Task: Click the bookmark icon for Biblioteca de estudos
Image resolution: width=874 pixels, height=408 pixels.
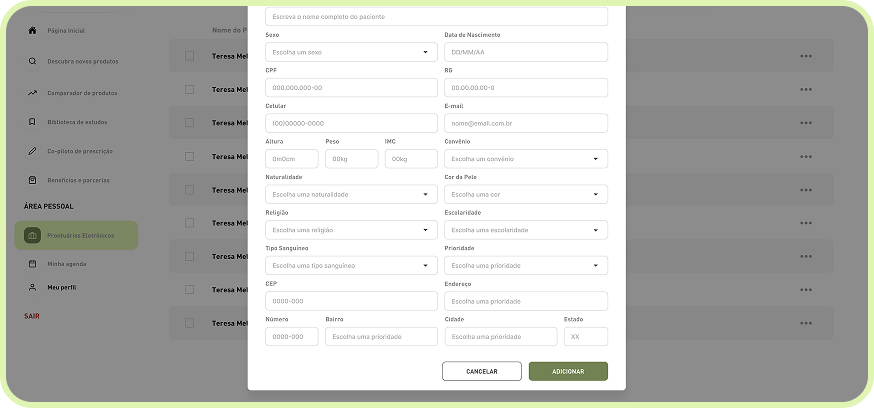Action: (32, 122)
